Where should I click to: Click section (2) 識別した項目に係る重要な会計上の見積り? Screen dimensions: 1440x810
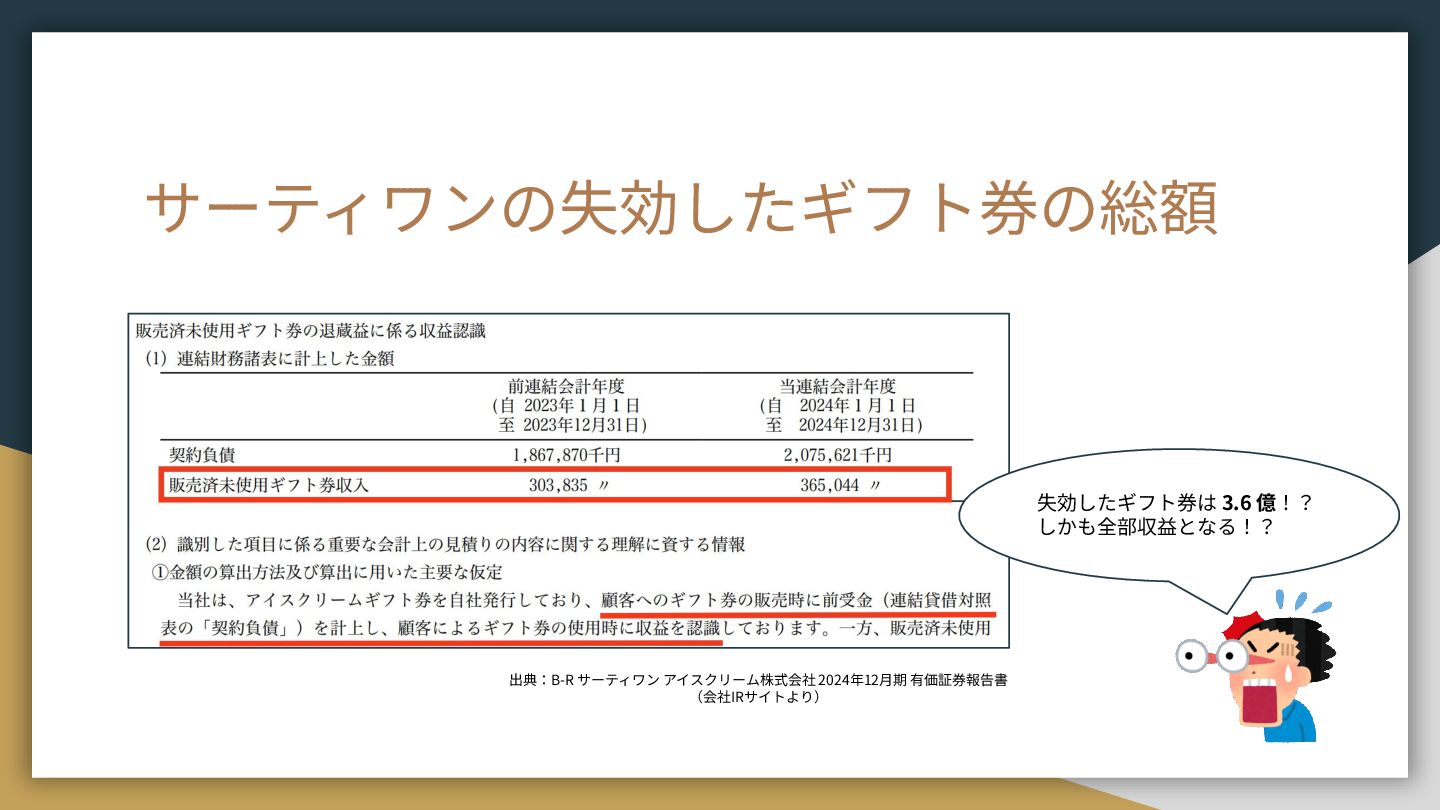coord(445,545)
